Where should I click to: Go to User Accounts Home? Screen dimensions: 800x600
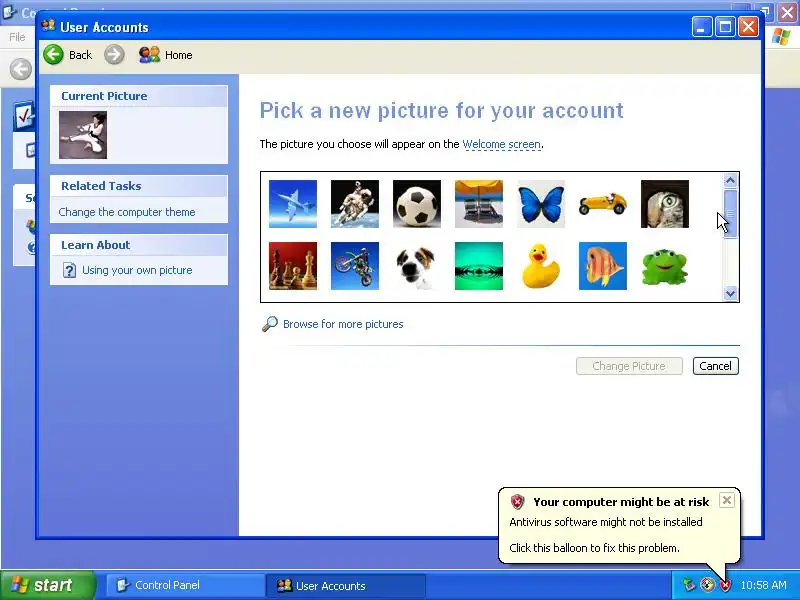(x=165, y=55)
